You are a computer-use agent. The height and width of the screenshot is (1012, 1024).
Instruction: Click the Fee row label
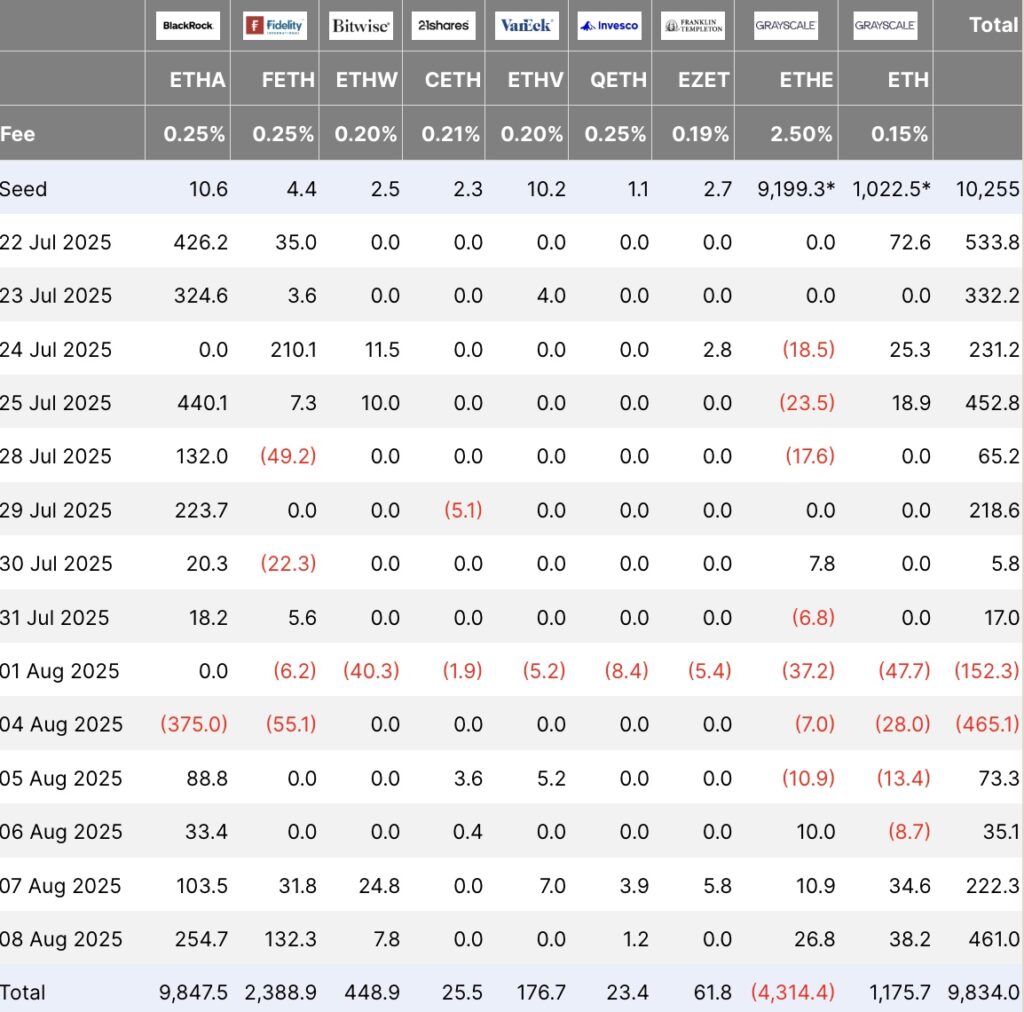pyautogui.click(x=18, y=134)
